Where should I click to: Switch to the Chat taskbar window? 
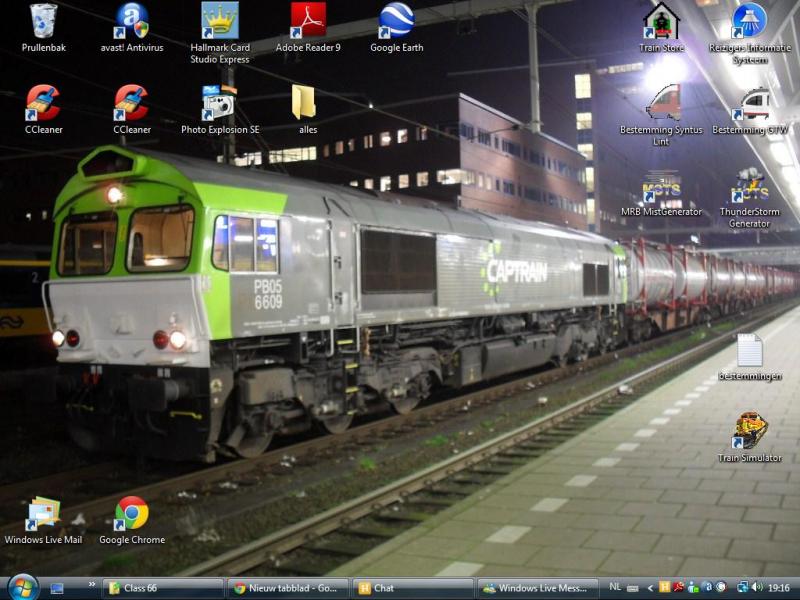(413, 588)
